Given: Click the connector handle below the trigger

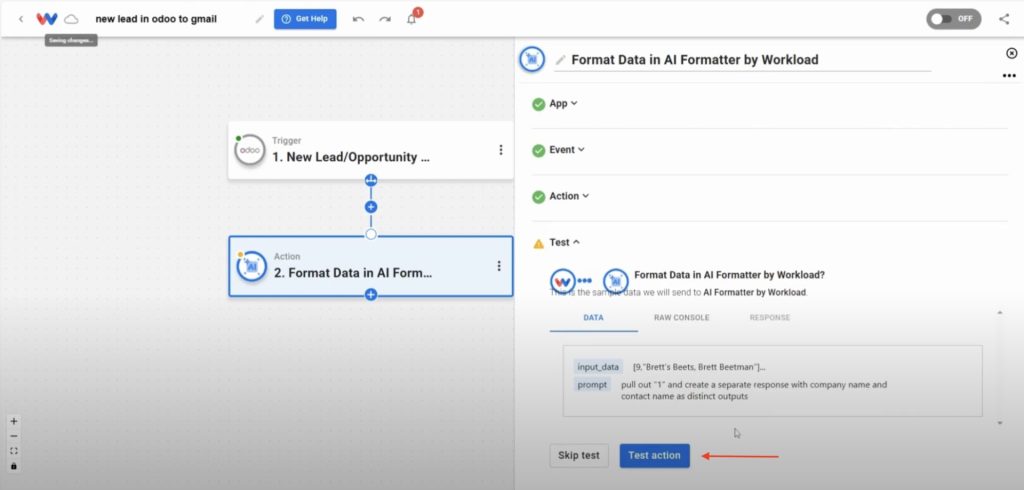Looking at the screenshot, I should [371, 180].
